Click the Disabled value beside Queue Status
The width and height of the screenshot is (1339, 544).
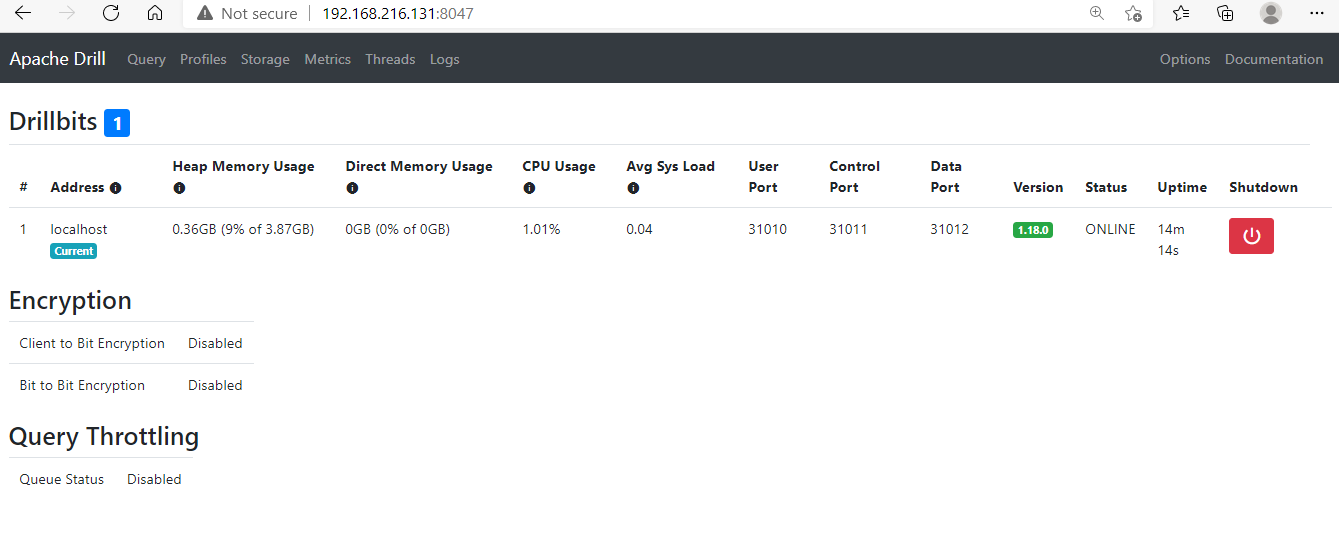[154, 479]
